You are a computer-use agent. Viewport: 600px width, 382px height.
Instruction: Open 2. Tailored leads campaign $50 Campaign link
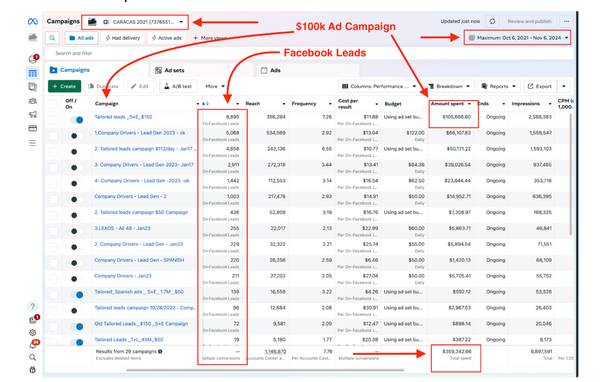141,212
